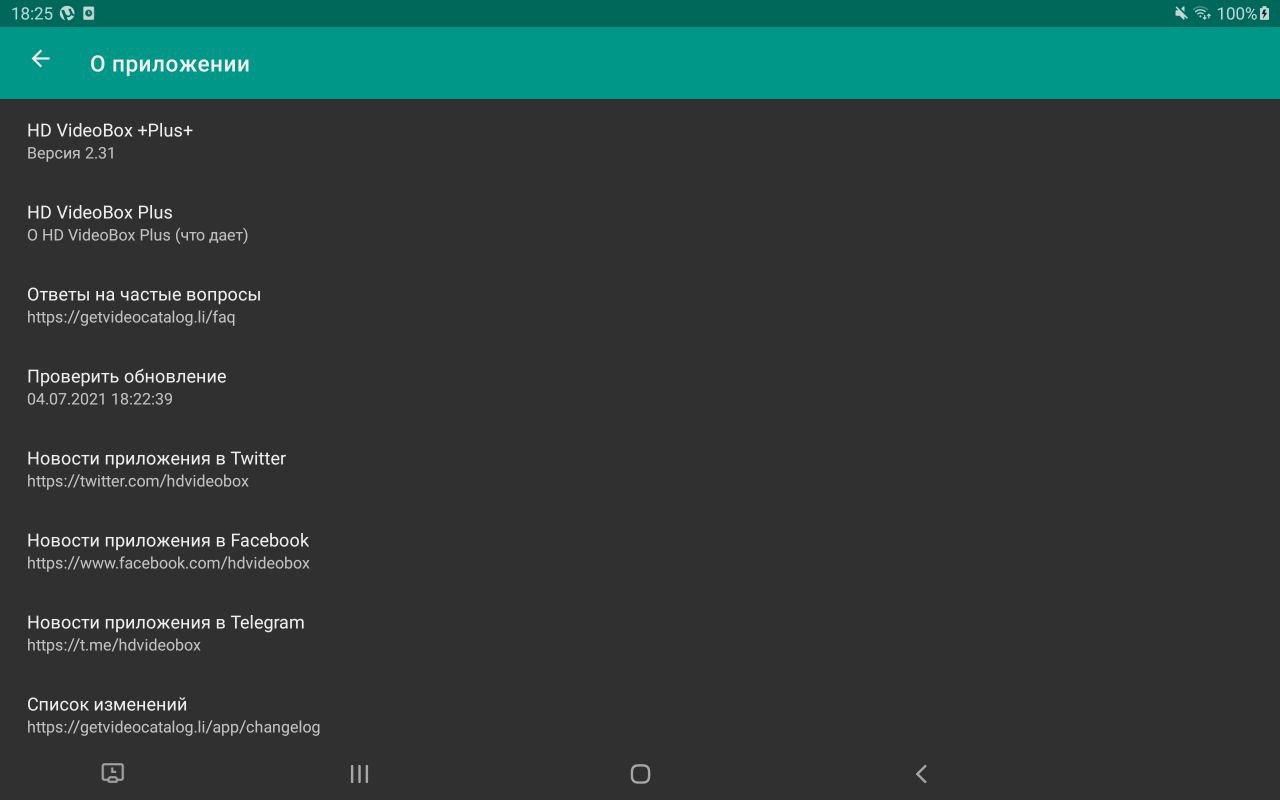The image size is (1280, 800).
Task: Tap the getvideocatalog.li/app/changelog URL text
Action: click(x=174, y=727)
